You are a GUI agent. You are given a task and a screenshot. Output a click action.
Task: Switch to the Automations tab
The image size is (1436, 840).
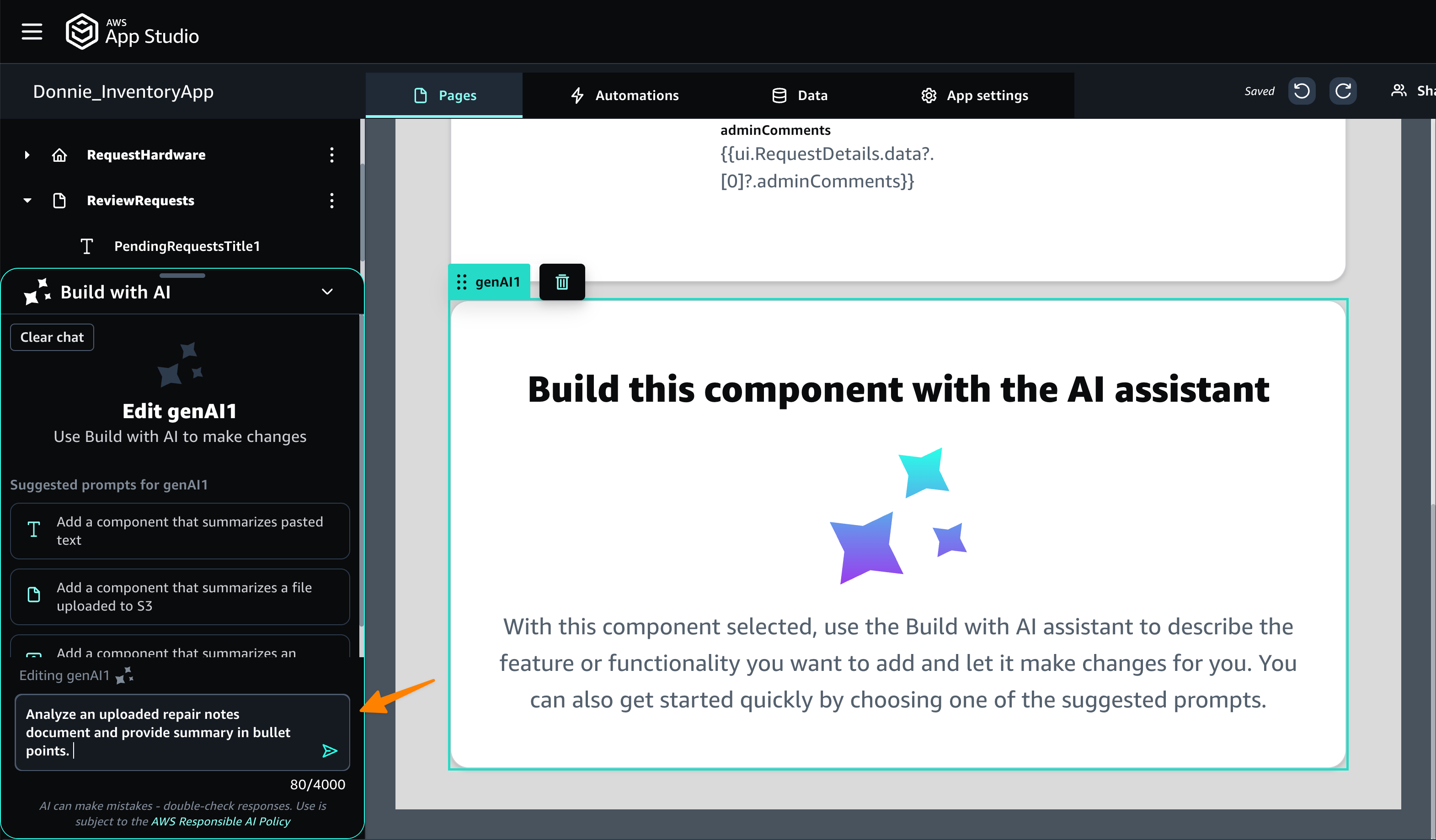click(625, 95)
